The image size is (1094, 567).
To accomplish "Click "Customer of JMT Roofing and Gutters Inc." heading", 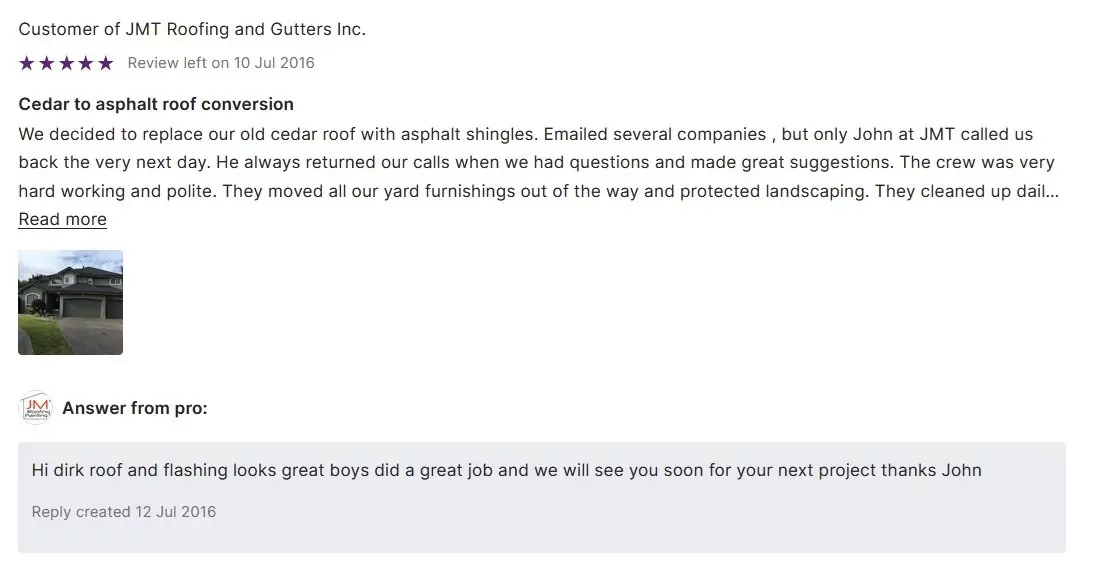I will coord(192,29).
